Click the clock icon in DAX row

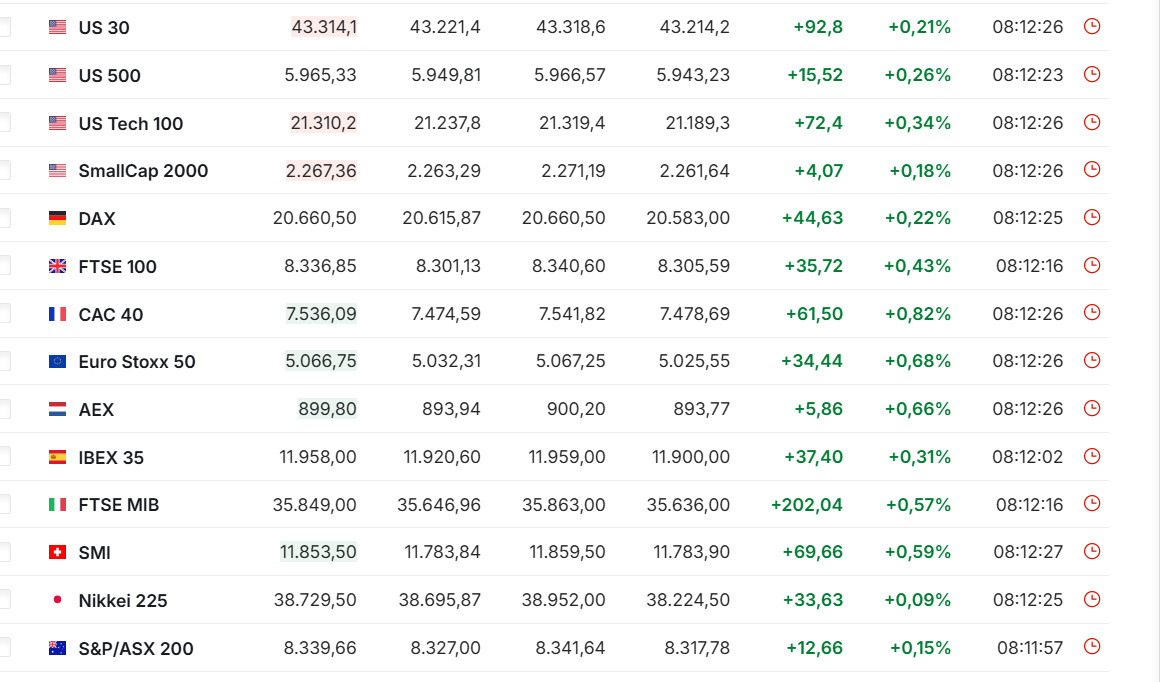pyautogui.click(x=1092, y=217)
